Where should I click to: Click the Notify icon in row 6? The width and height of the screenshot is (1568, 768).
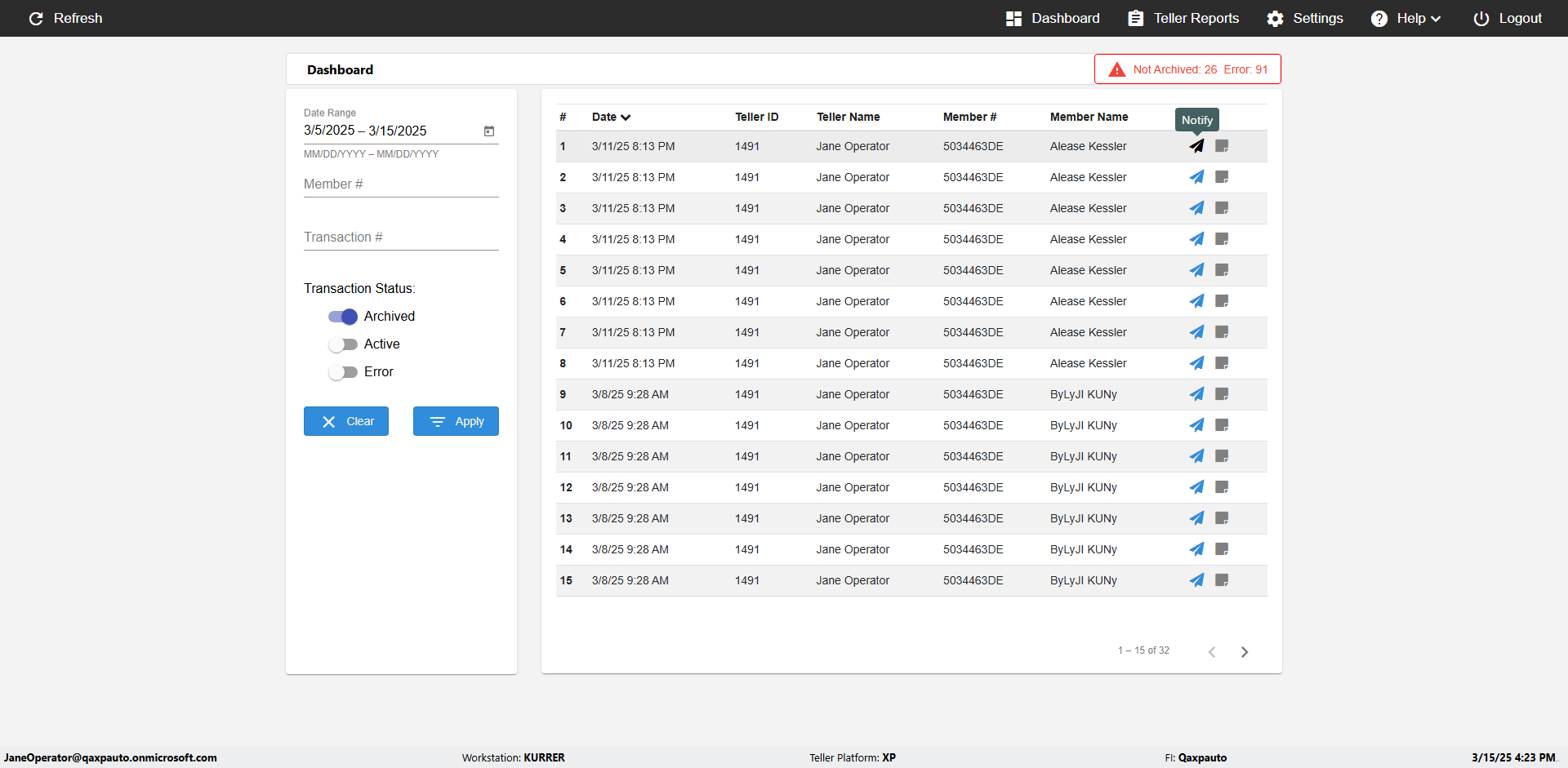1196,301
